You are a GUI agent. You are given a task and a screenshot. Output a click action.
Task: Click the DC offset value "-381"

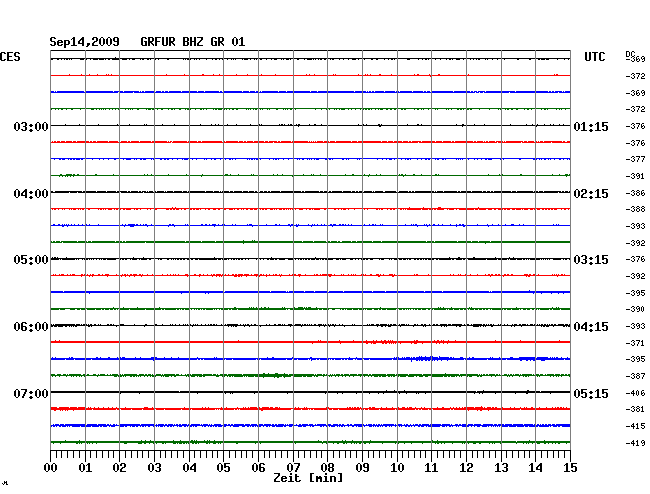635,409
